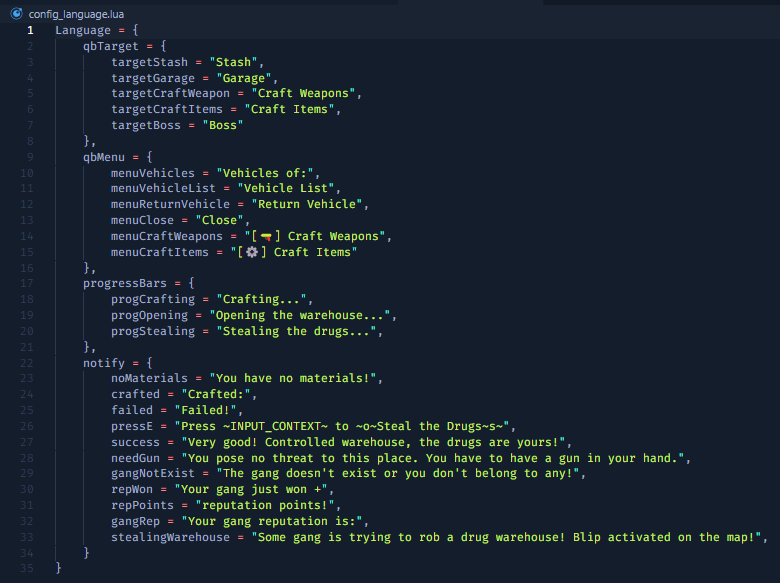The height and width of the screenshot is (583, 780).
Task: Place cursor on the menuClose key
Action: tap(142, 220)
